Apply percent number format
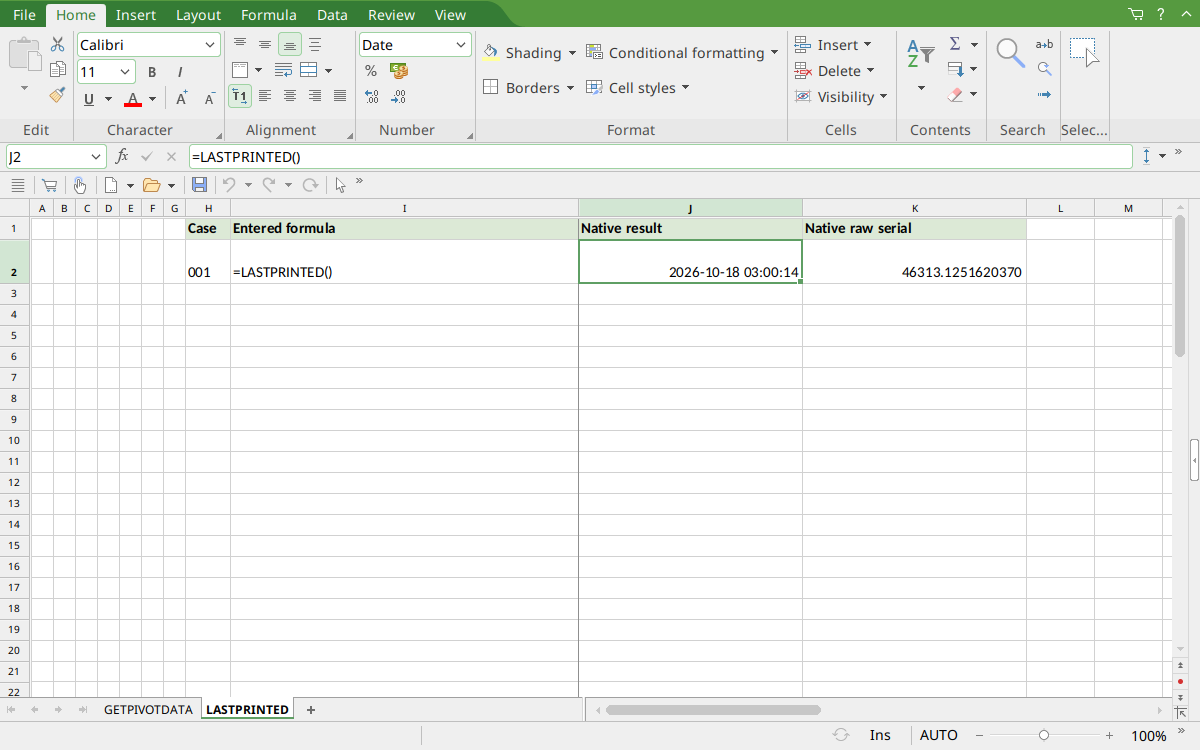Viewport: 1200px width, 750px height. click(x=371, y=71)
